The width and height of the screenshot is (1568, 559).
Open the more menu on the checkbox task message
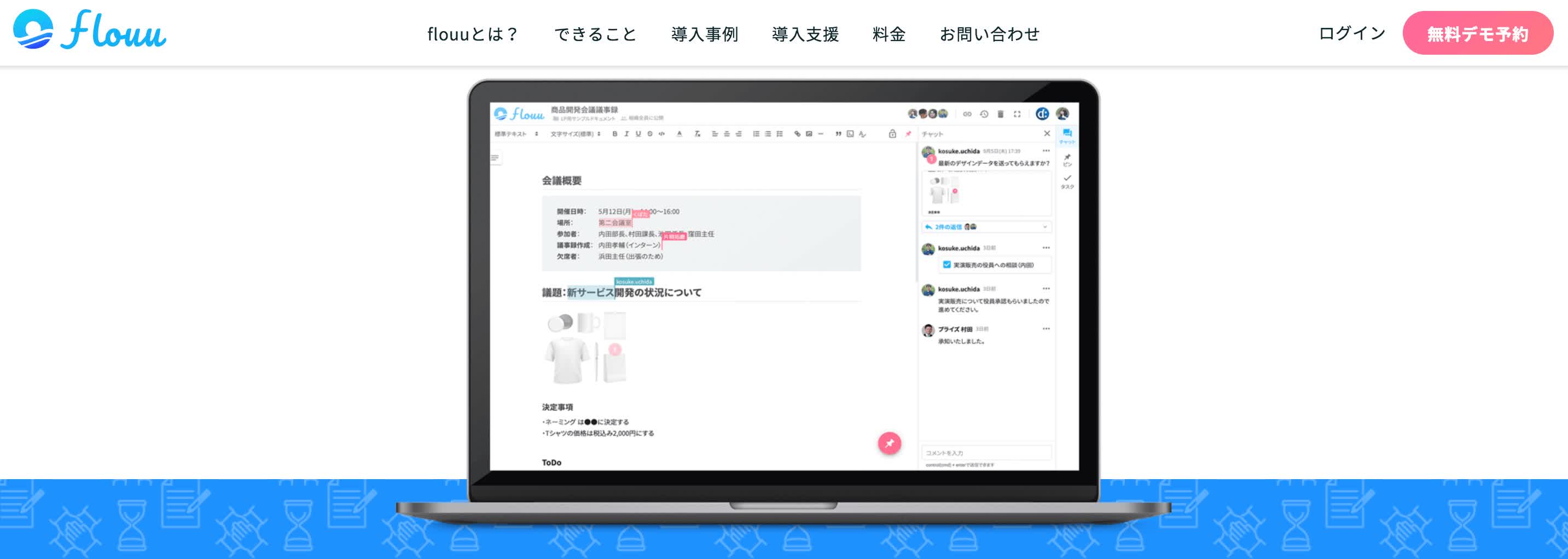click(1046, 248)
